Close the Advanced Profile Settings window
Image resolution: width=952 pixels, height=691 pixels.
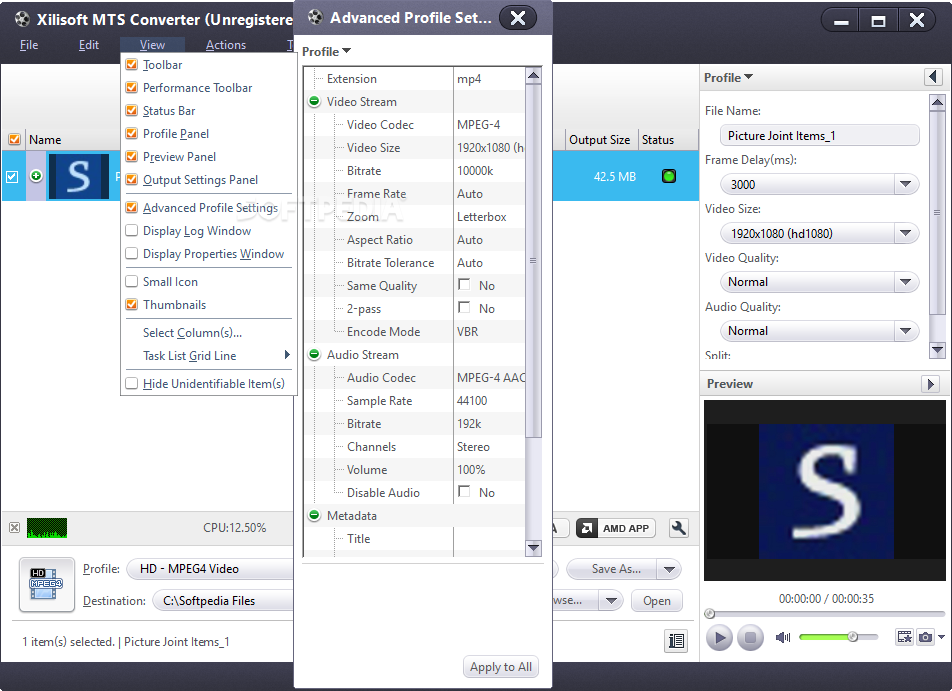click(518, 18)
